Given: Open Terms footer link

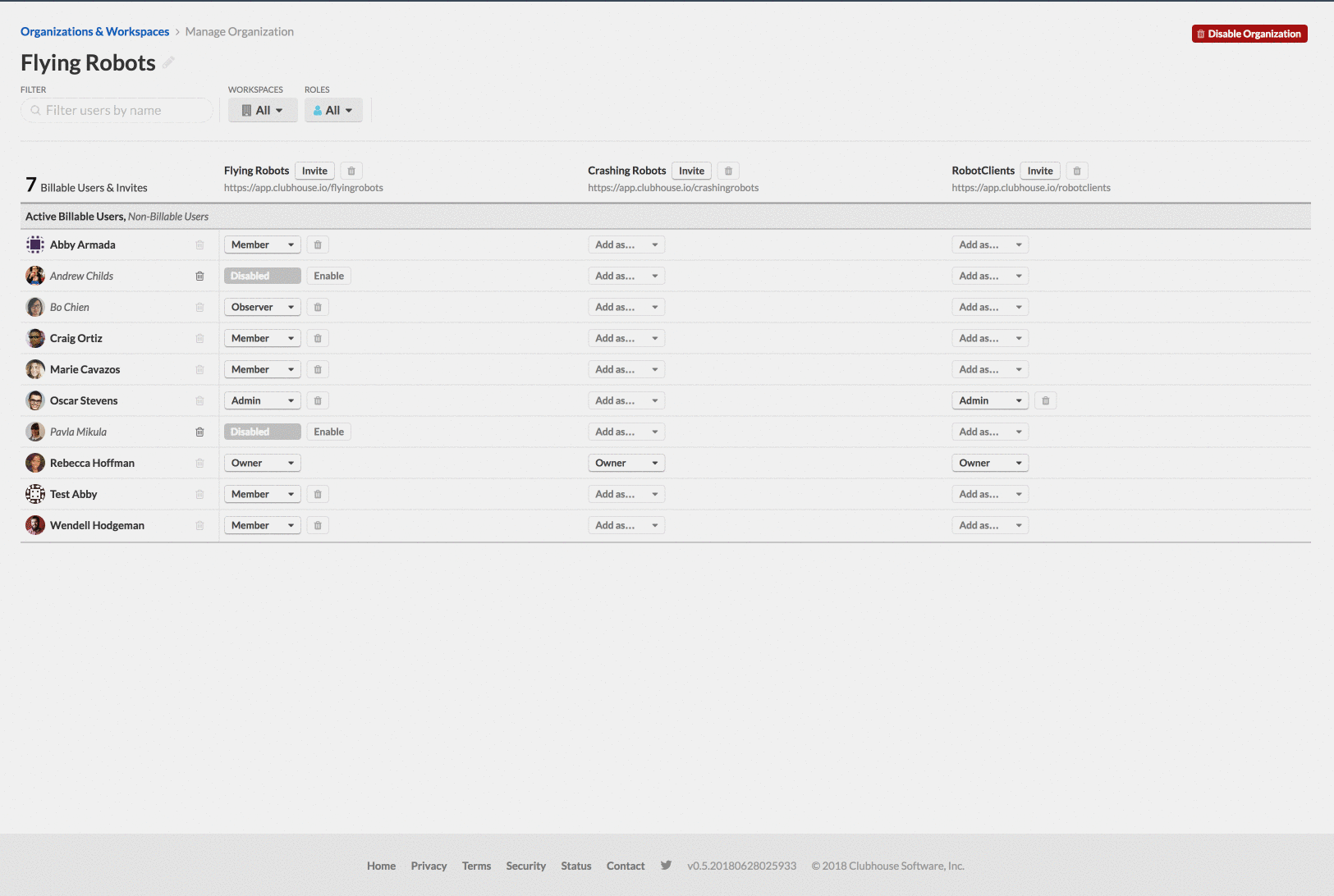Looking at the screenshot, I should [x=476, y=866].
